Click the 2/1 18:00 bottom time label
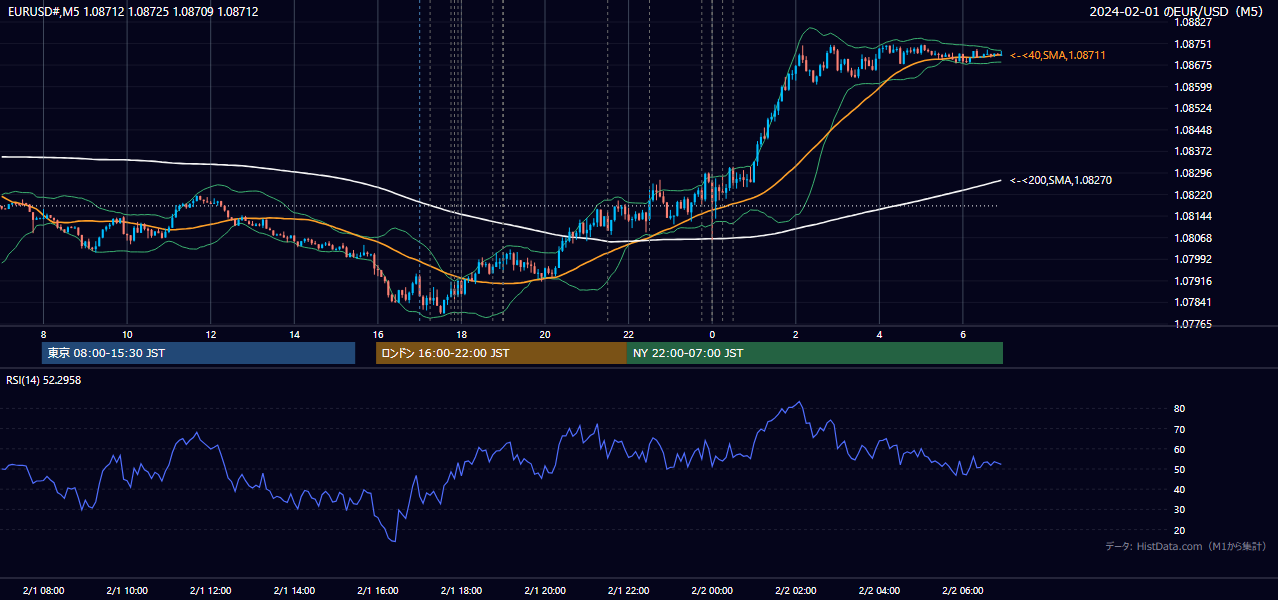 click(x=461, y=590)
